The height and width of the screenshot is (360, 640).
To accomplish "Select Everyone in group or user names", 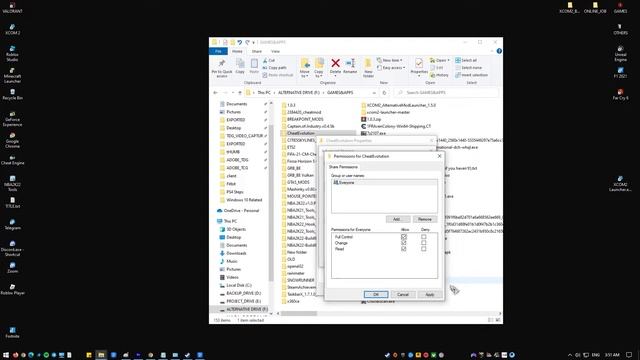I will 384,182.
